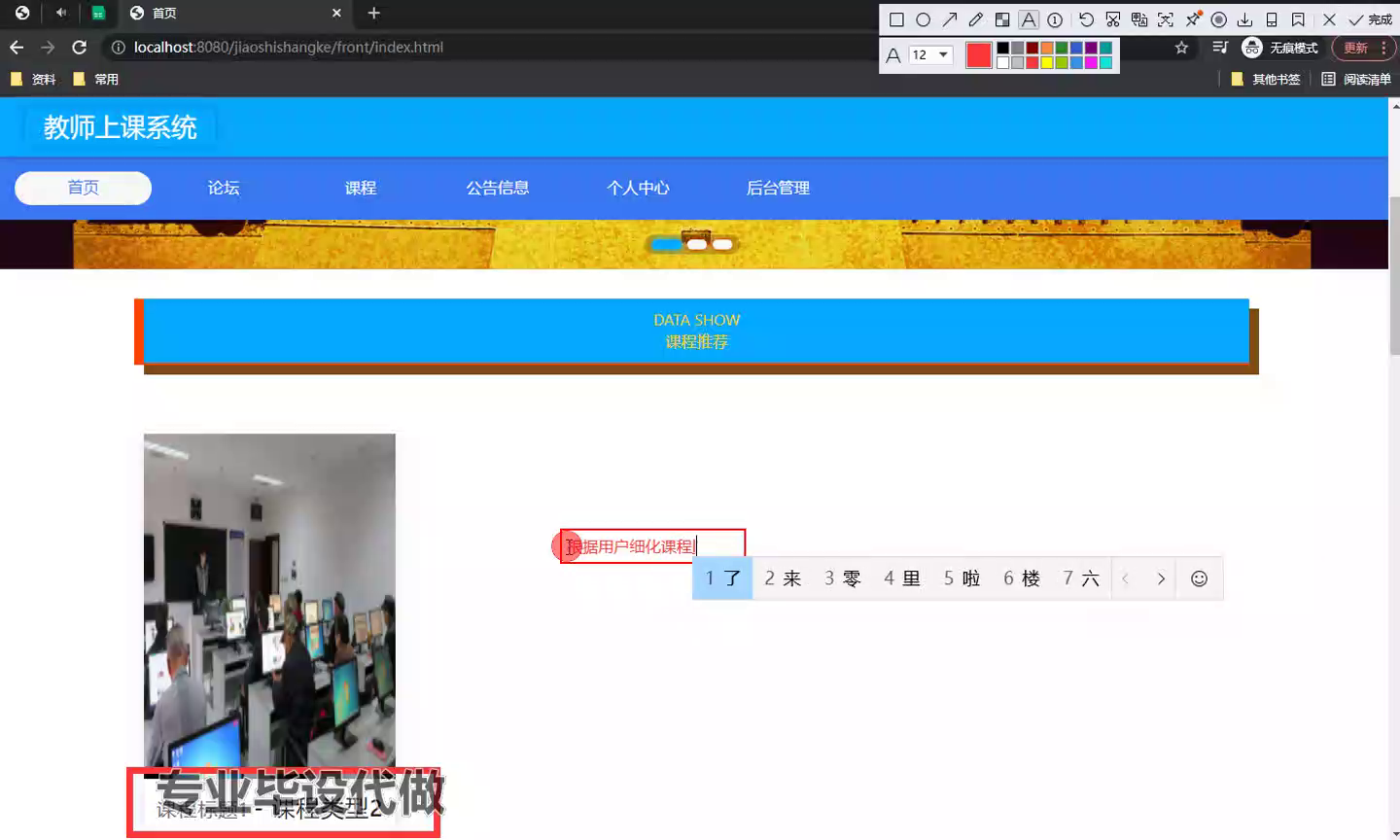Image resolution: width=1400 pixels, height=840 pixels.
Task: Switch to the green spreadsheet icon tab
Action: (x=98, y=13)
